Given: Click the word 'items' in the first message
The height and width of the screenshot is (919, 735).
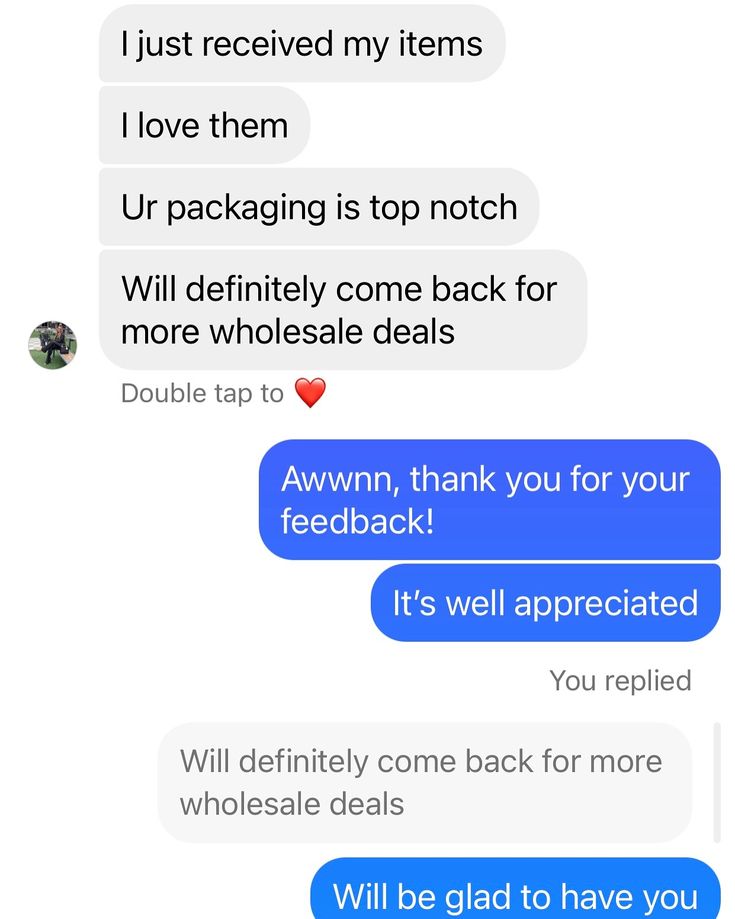Looking at the screenshot, I should (x=440, y=44).
